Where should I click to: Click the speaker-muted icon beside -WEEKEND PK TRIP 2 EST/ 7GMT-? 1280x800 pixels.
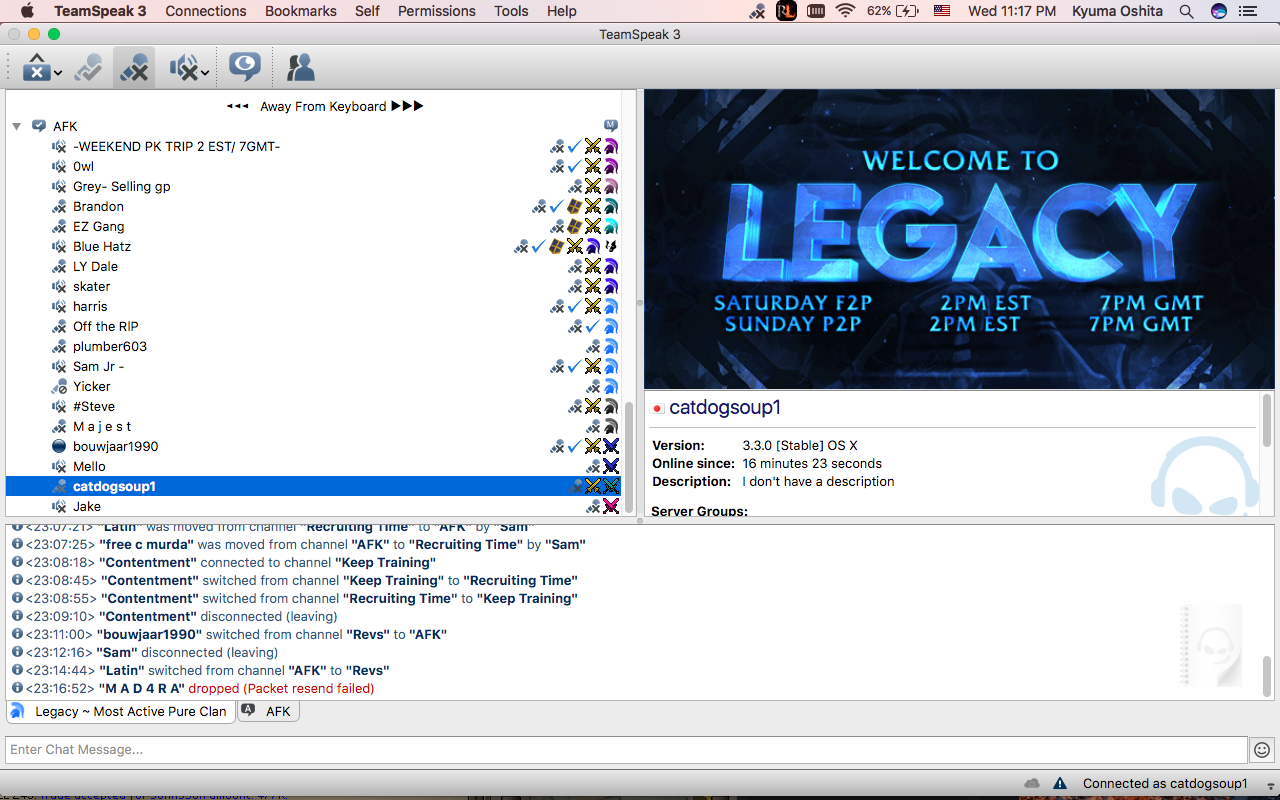pyautogui.click(x=59, y=146)
